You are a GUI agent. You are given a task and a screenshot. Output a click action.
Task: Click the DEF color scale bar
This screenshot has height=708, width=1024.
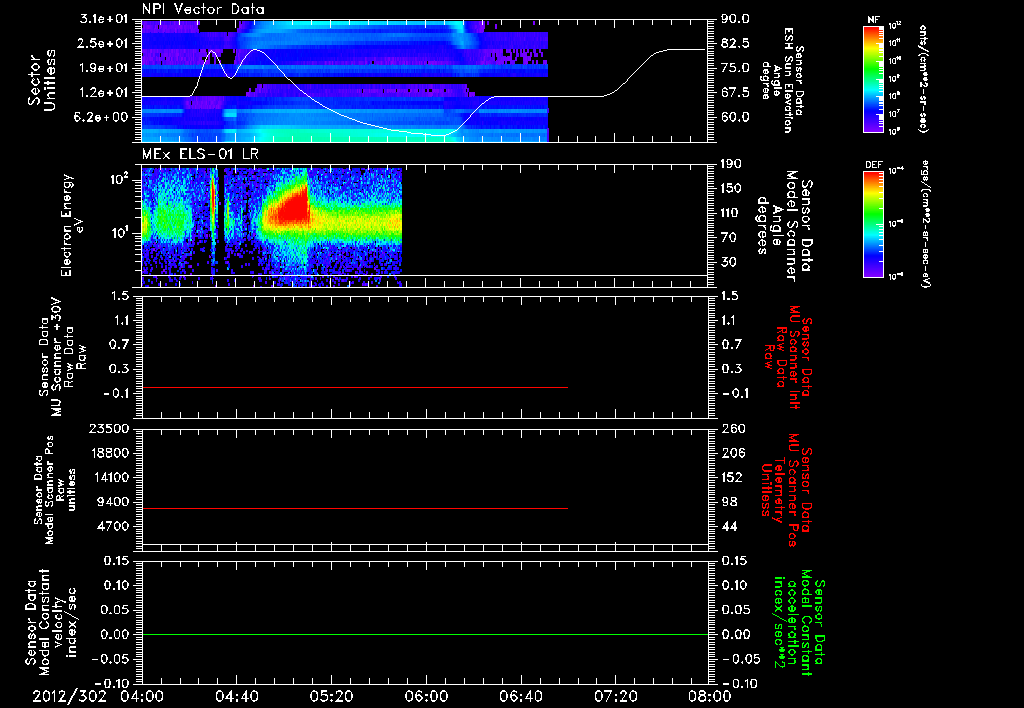pyautogui.click(x=874, y=224)
